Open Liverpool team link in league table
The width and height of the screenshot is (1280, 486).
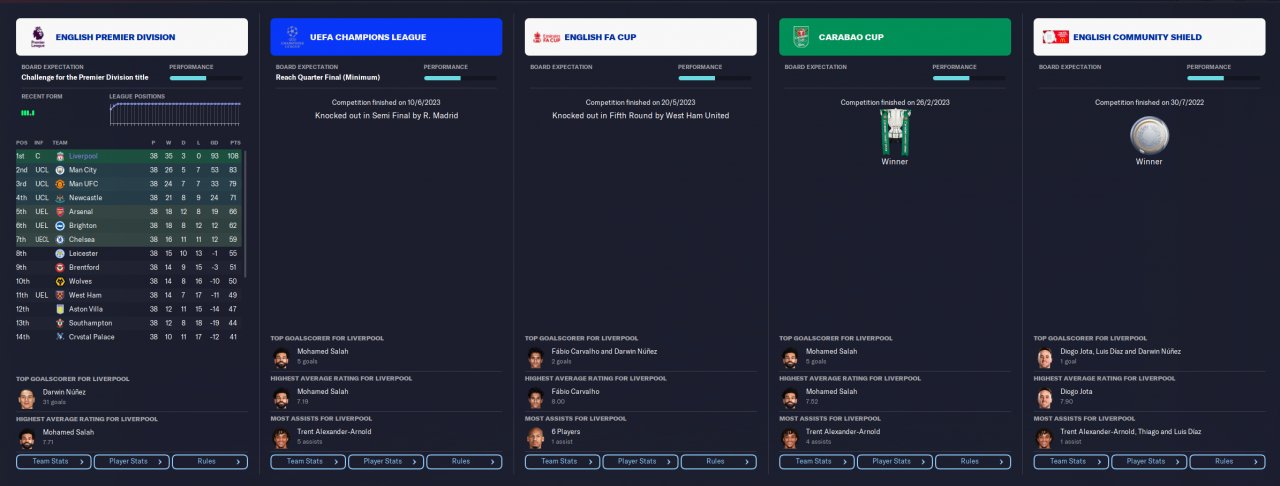click(x=84, y=156)
